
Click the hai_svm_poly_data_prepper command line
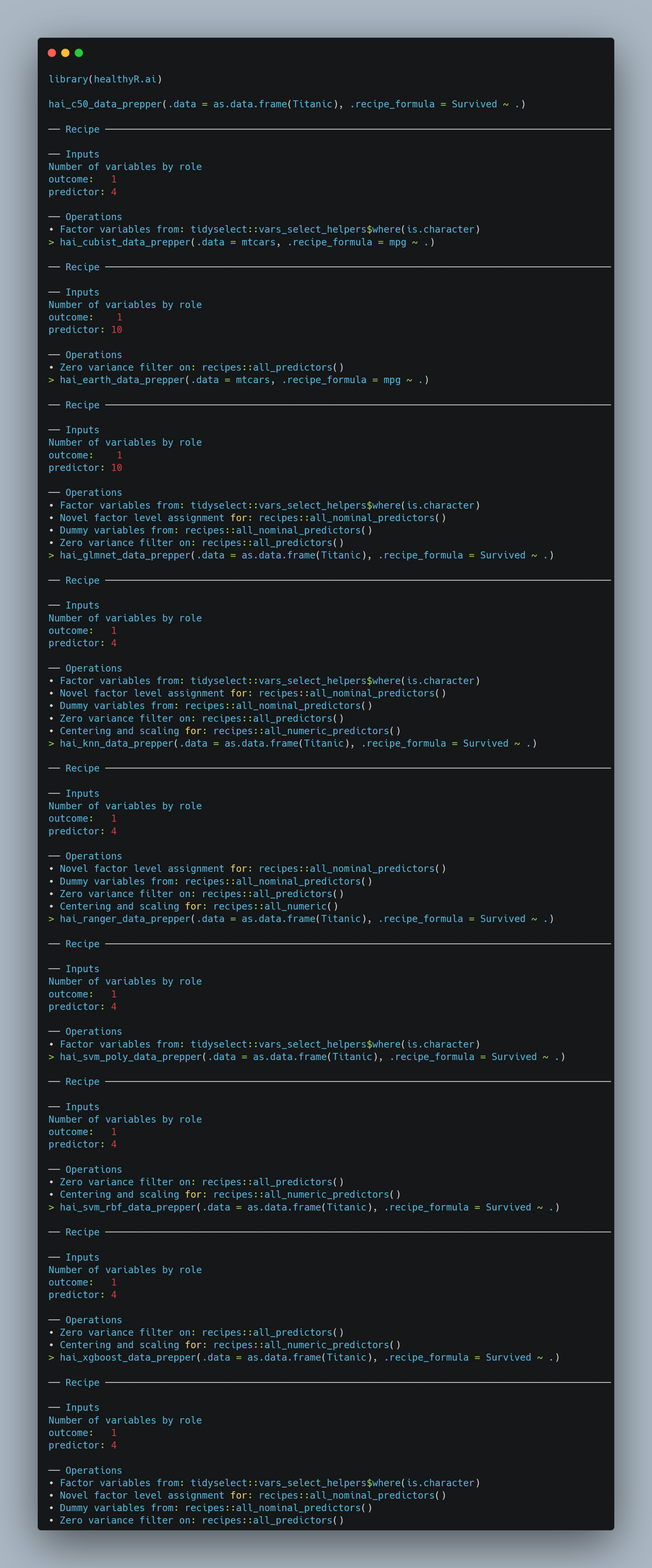(307, 1057)
